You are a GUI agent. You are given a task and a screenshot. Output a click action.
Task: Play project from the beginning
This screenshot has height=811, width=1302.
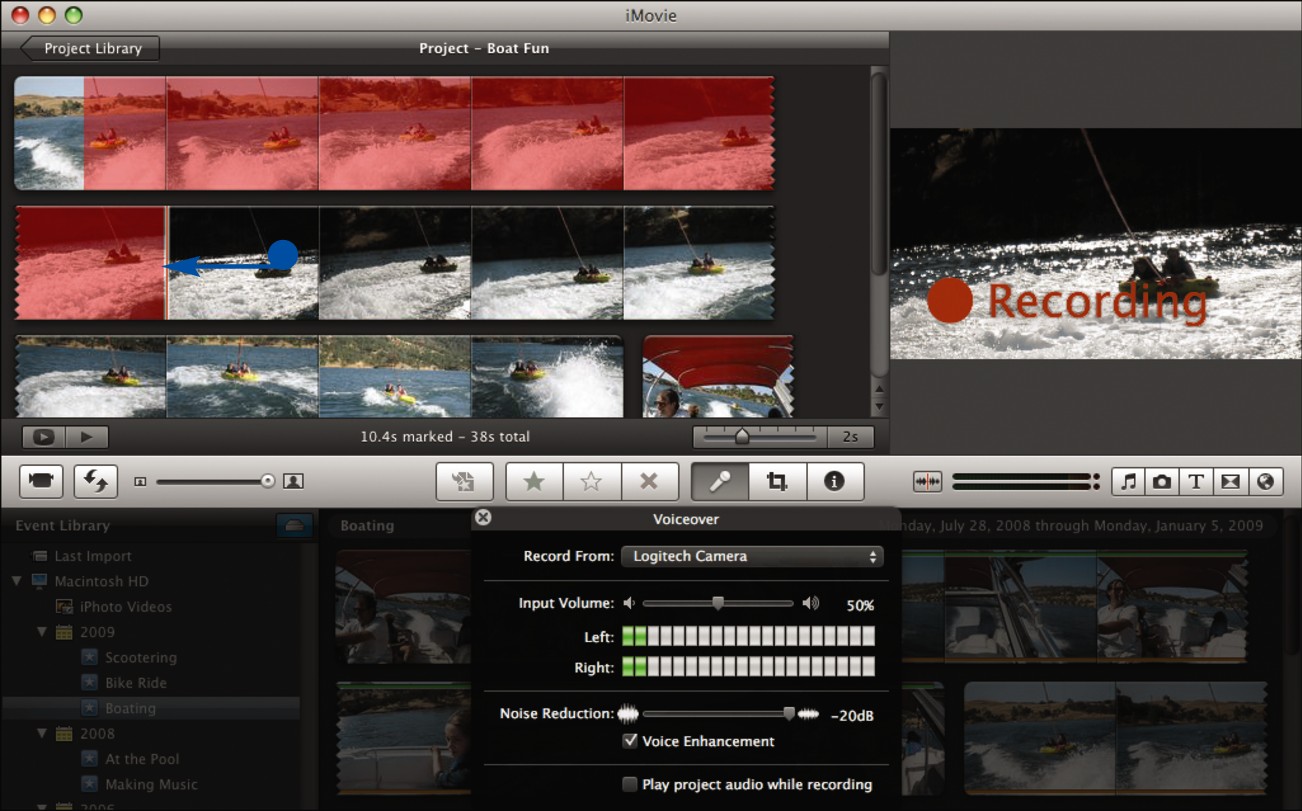(x=87, y=437)
